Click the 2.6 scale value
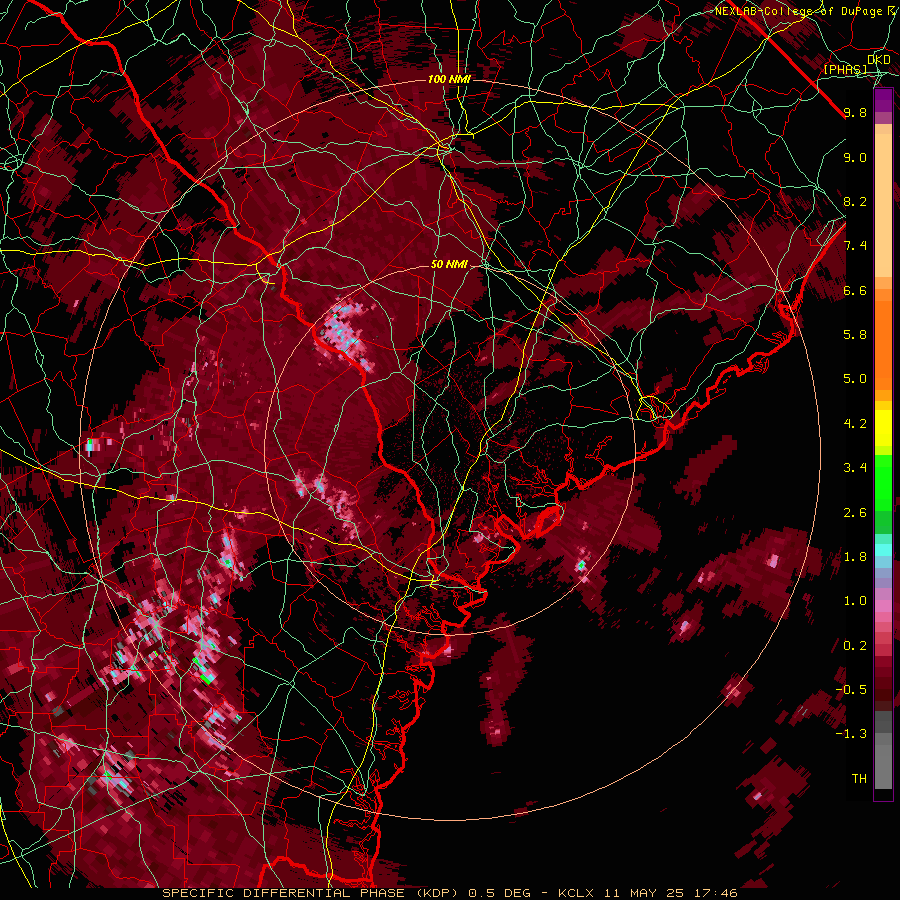This screenshot has width=900, height=900. pyautogui.click(x=855, y=513)
